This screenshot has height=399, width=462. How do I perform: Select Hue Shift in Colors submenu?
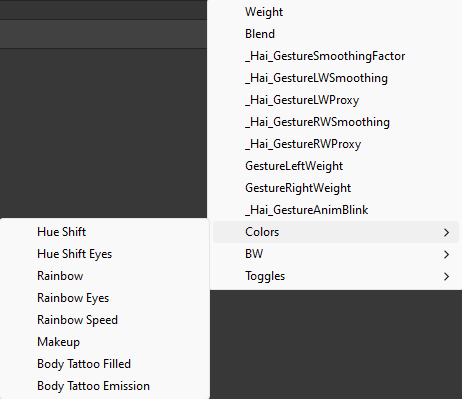coord(105,232)
